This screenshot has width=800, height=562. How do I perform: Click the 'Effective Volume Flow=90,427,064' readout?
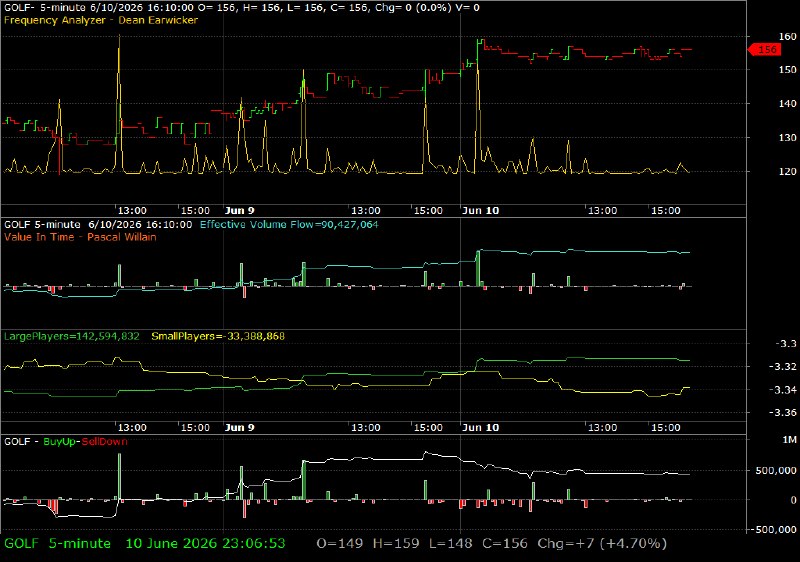289,224
